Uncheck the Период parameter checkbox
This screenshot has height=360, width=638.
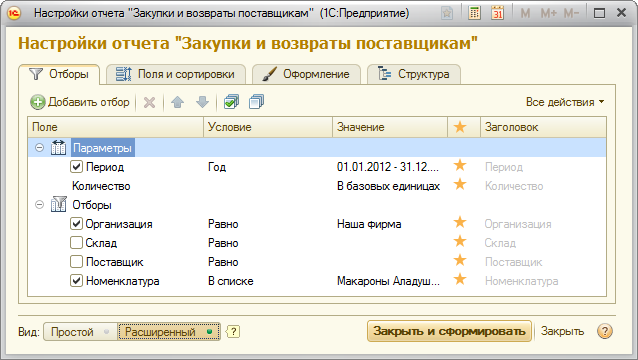(x=76, y=167)
